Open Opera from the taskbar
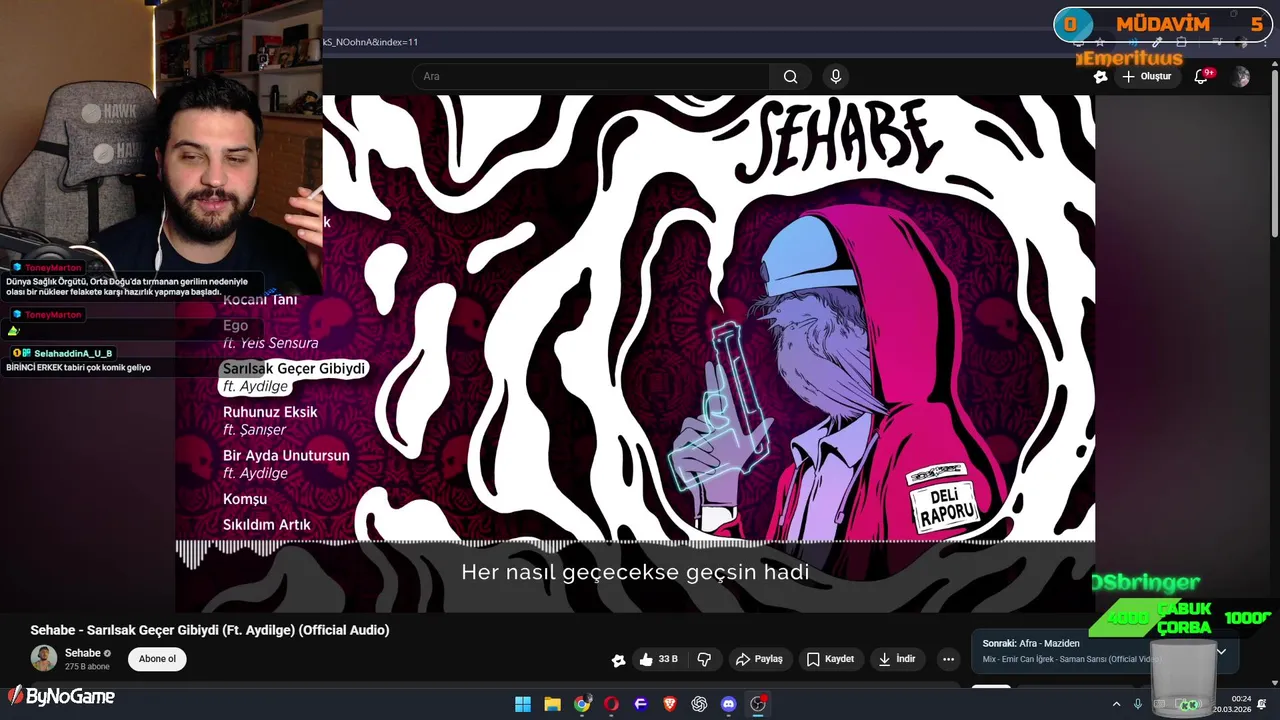Viewport: 1280px width, 720px height. click(611, 704)
